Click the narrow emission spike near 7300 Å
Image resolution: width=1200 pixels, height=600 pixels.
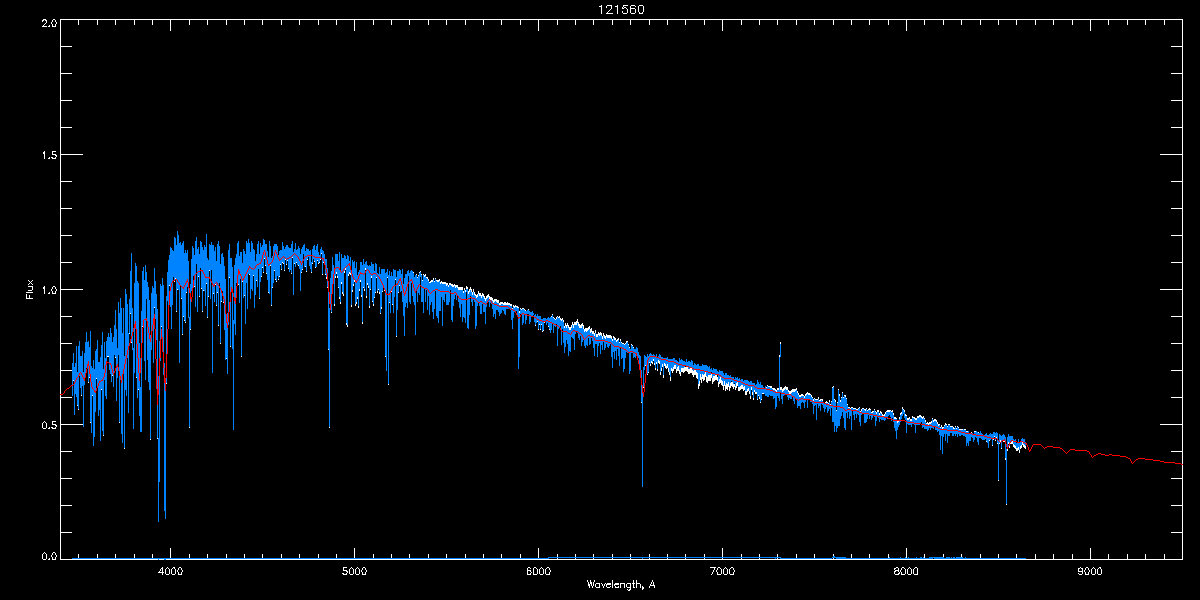[x=780, y=345]
